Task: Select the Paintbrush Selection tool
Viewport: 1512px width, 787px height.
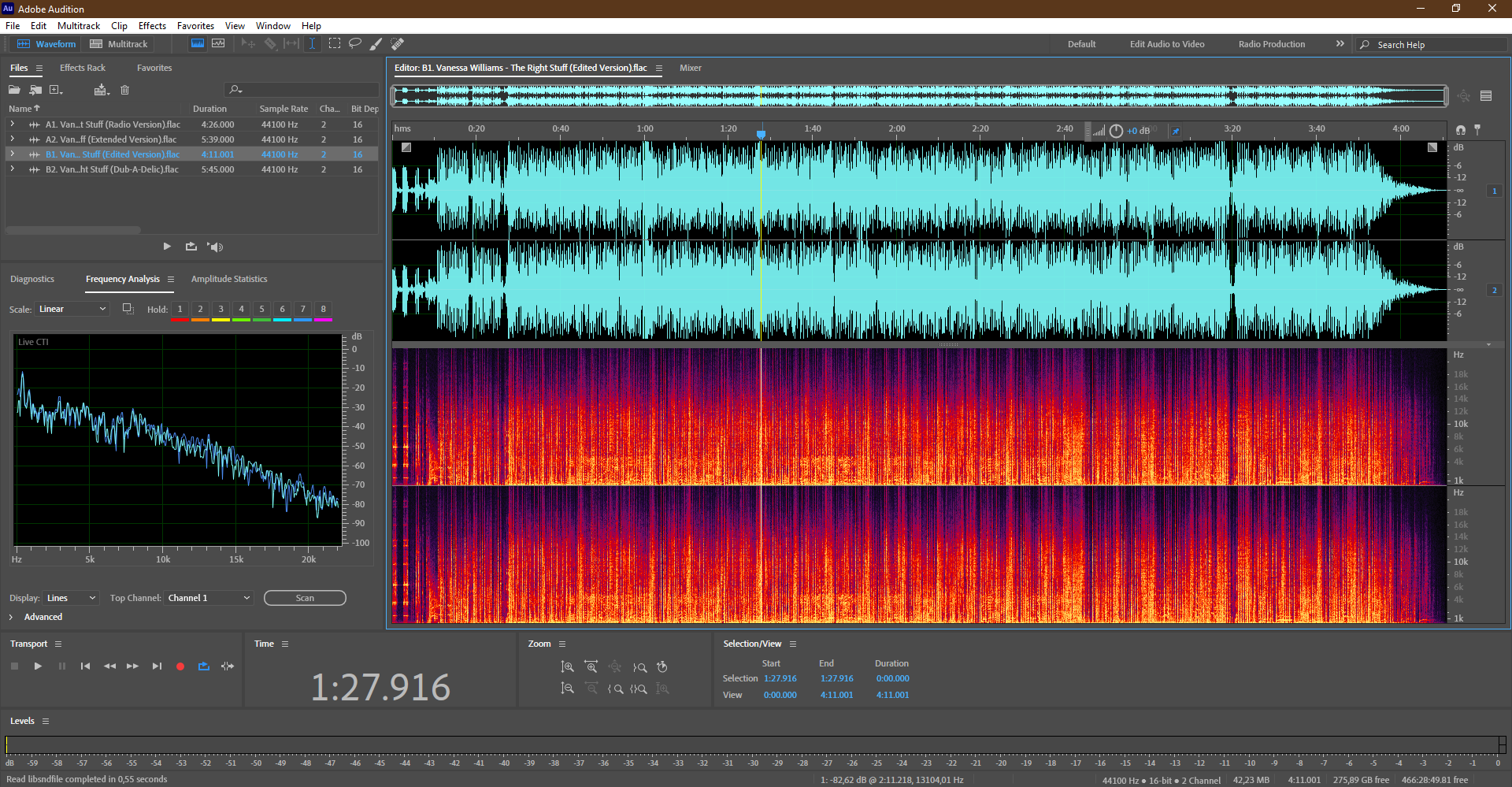Action: [x=376, y=44]
